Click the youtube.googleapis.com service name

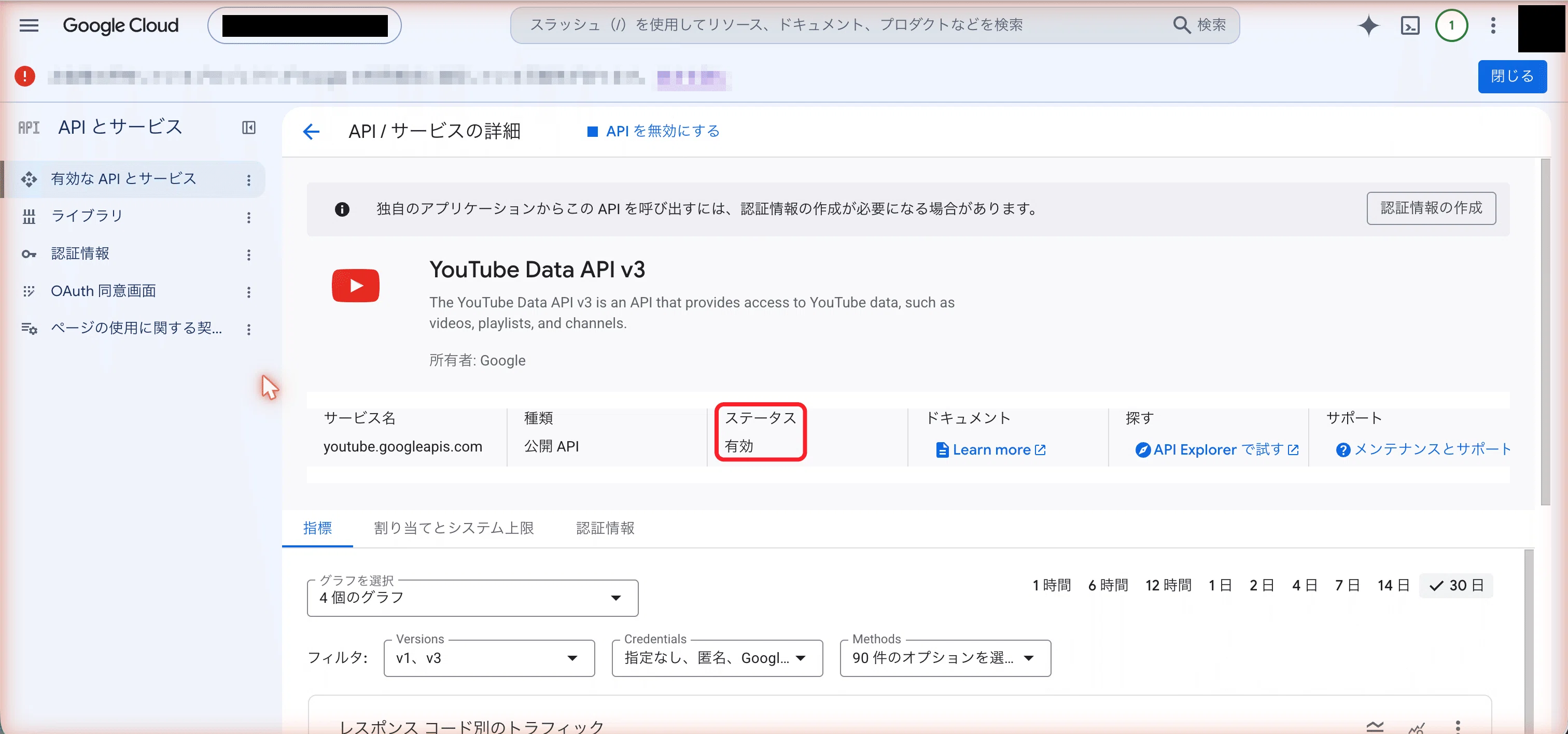(402, 447)
